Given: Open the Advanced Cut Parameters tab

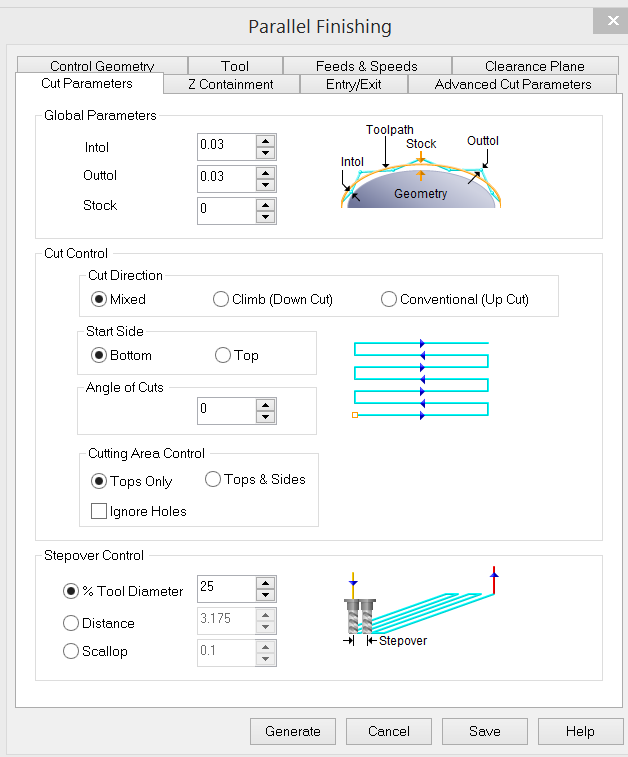Looking at the screenshot, I should 512,85.
